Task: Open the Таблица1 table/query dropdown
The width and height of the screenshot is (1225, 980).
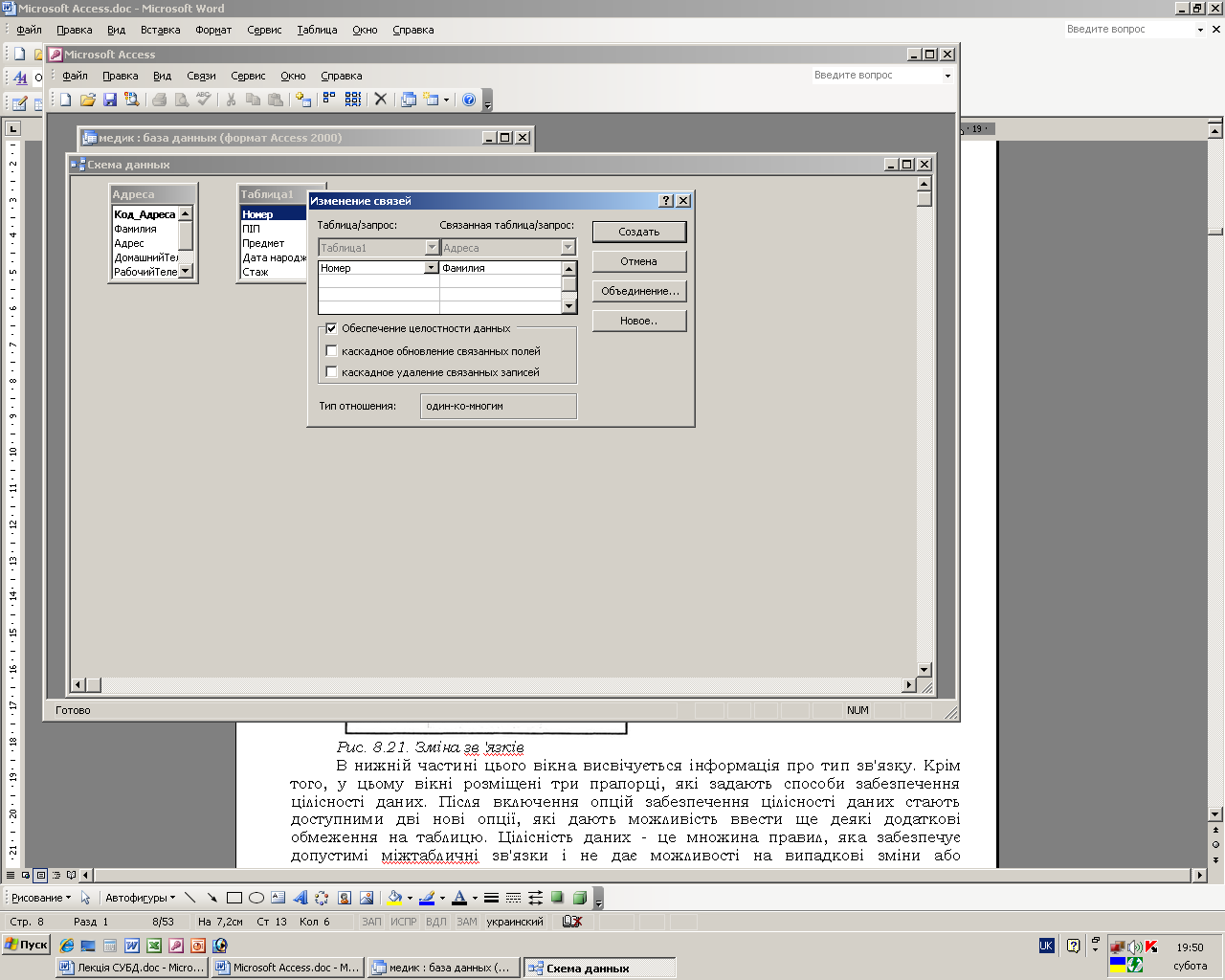Action: click(432, 248)
